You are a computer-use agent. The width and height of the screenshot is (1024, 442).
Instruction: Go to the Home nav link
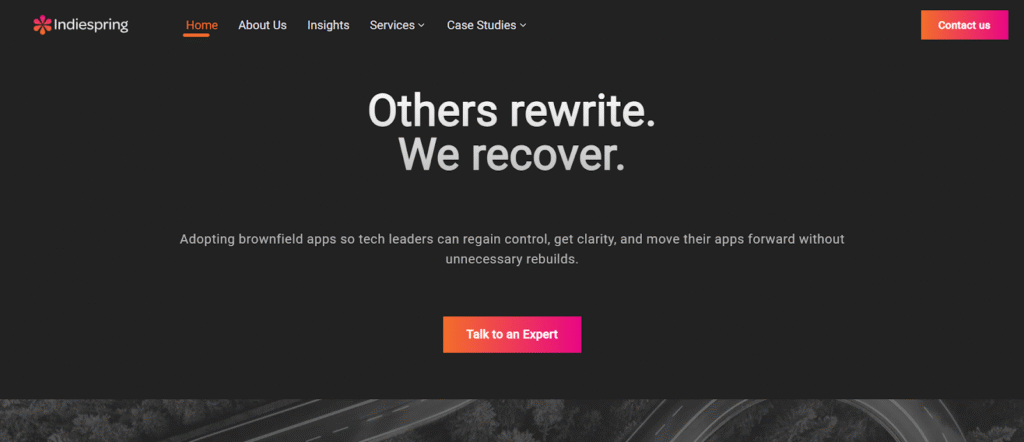tap(202, 25)
